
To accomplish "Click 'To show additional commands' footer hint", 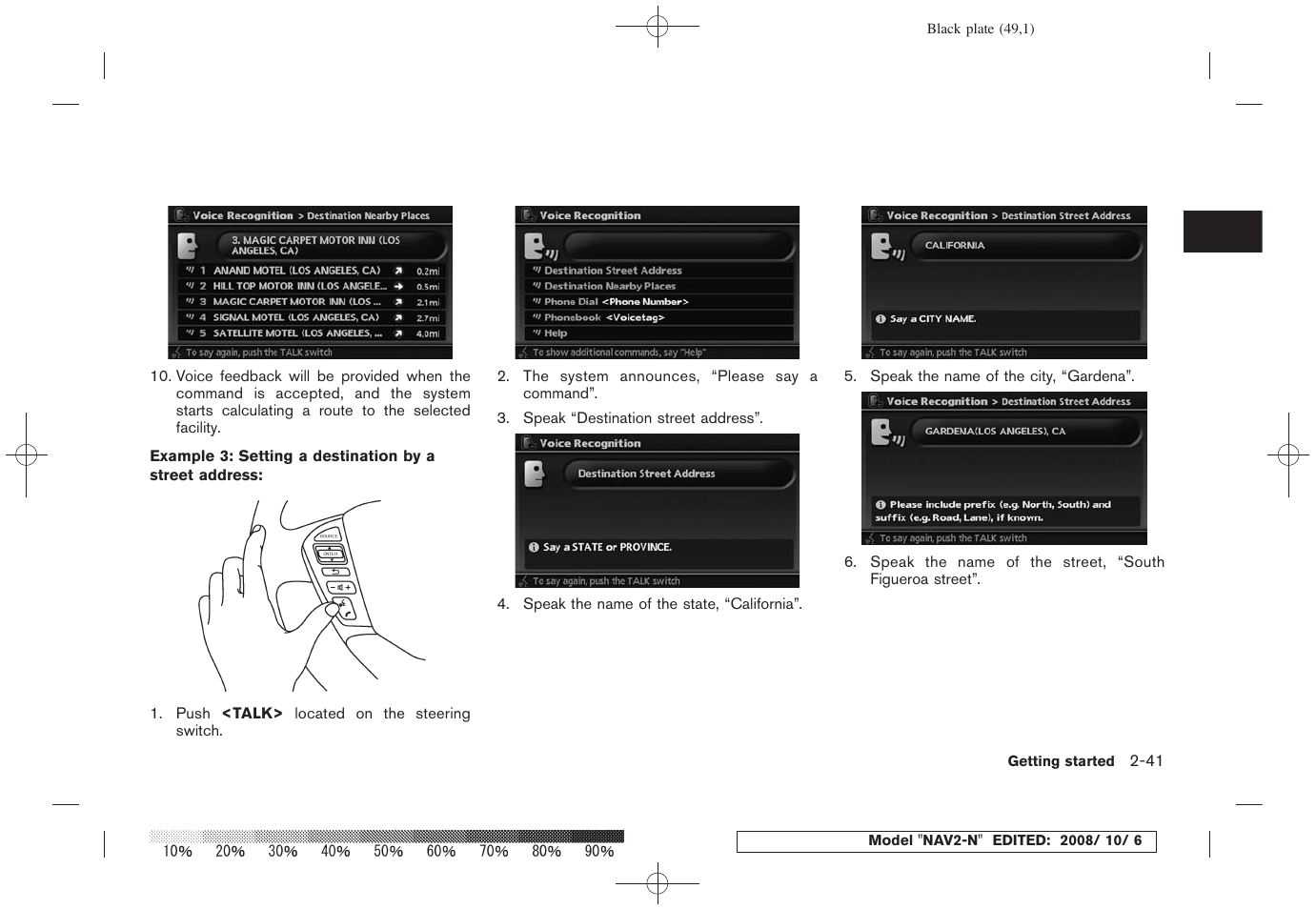I will 618,353.
